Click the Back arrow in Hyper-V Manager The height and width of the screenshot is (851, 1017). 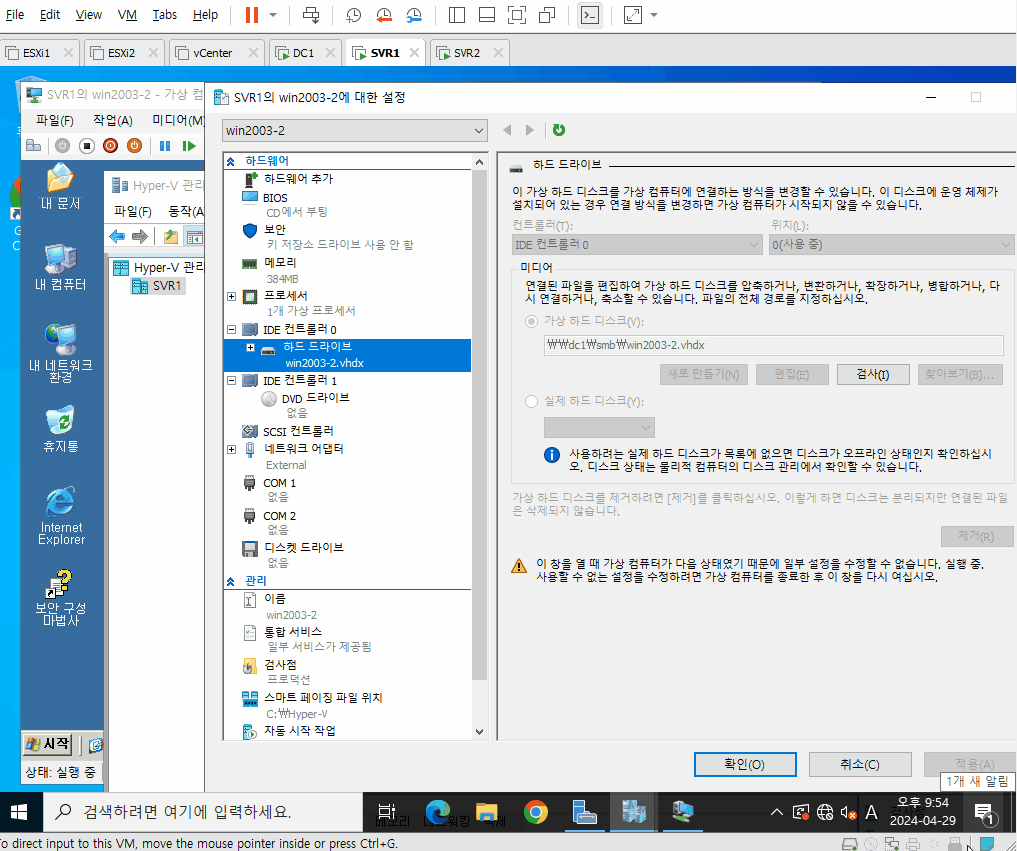117,237
